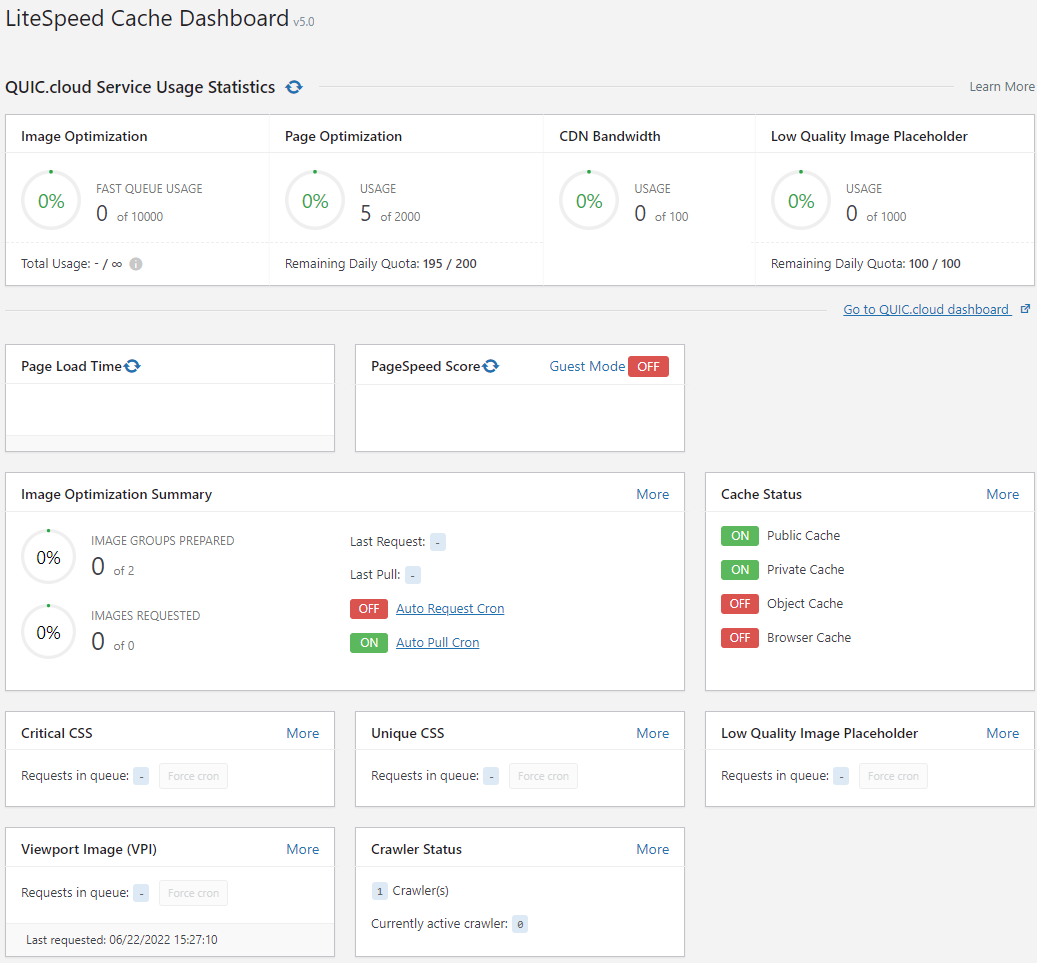Click the Image Optimization usage gauge
1037x963 pixels.
click(x=51, y=200)
